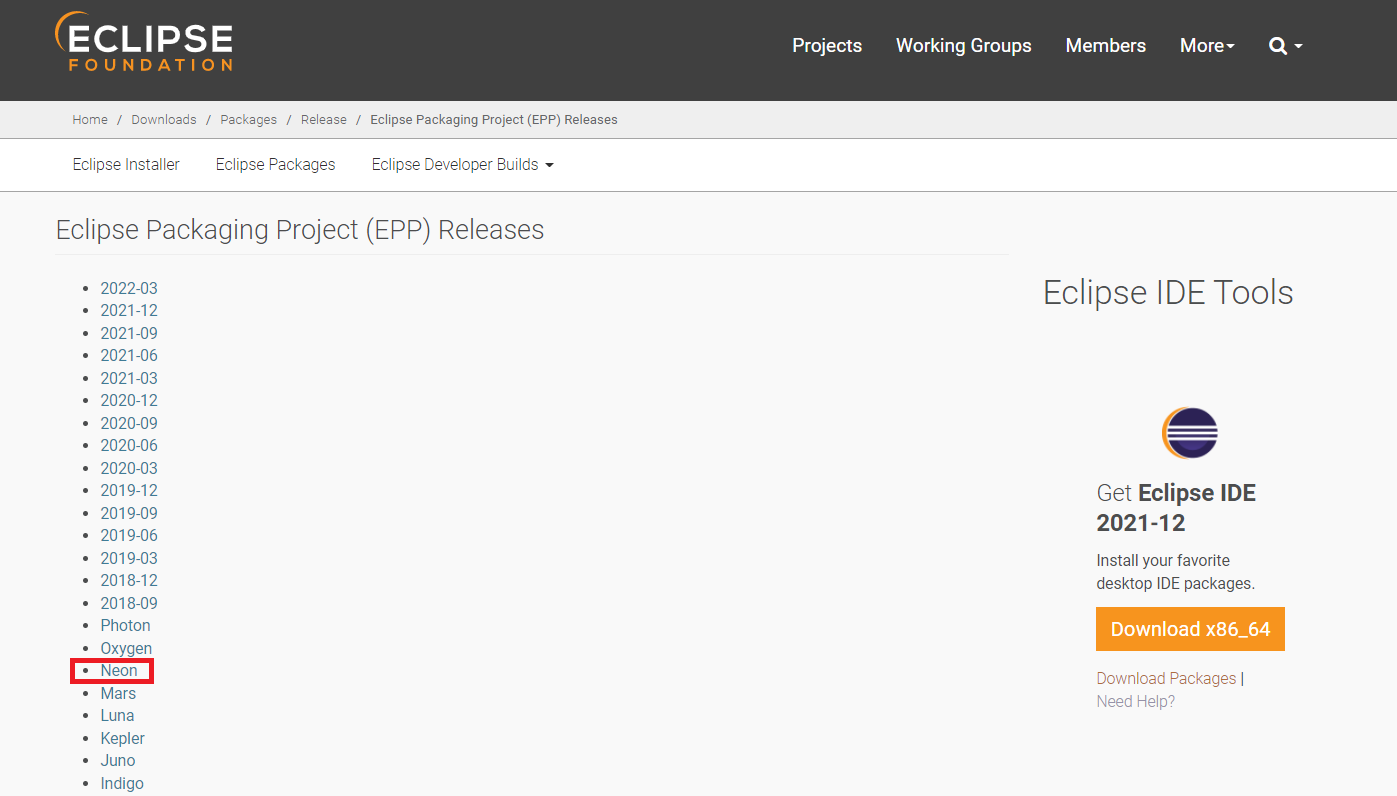Open the 2019-06 release link

(129, 535)
